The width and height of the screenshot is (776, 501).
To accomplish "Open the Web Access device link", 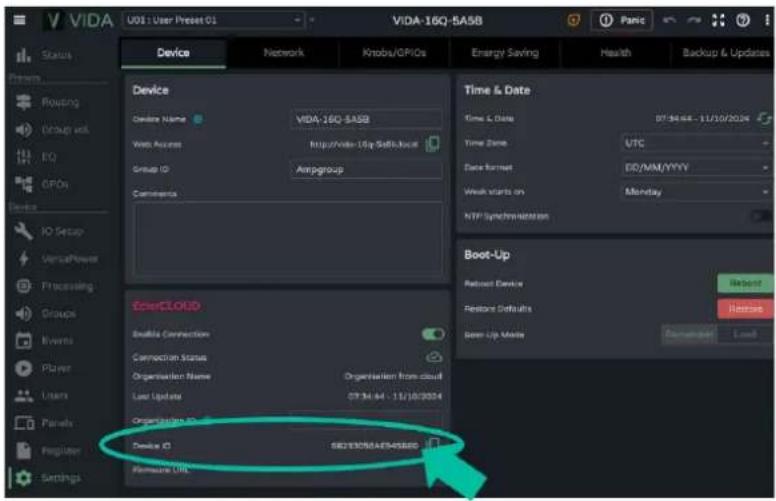I will point(364,145).
